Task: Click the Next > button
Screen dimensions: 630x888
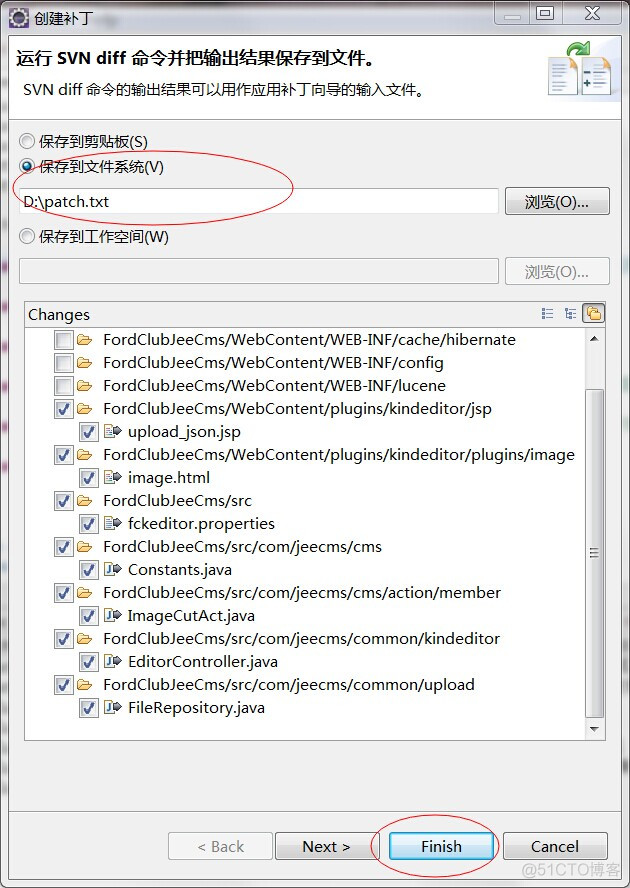Action: click(x=326, y=846)
